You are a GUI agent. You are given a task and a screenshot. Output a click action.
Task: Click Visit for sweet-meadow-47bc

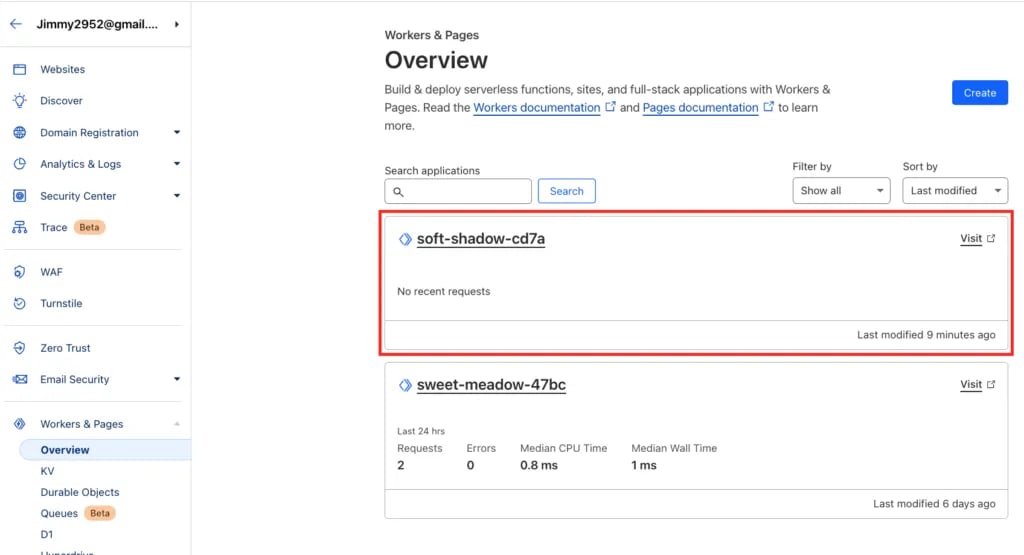pyautogui.click(x=971, y=385)
